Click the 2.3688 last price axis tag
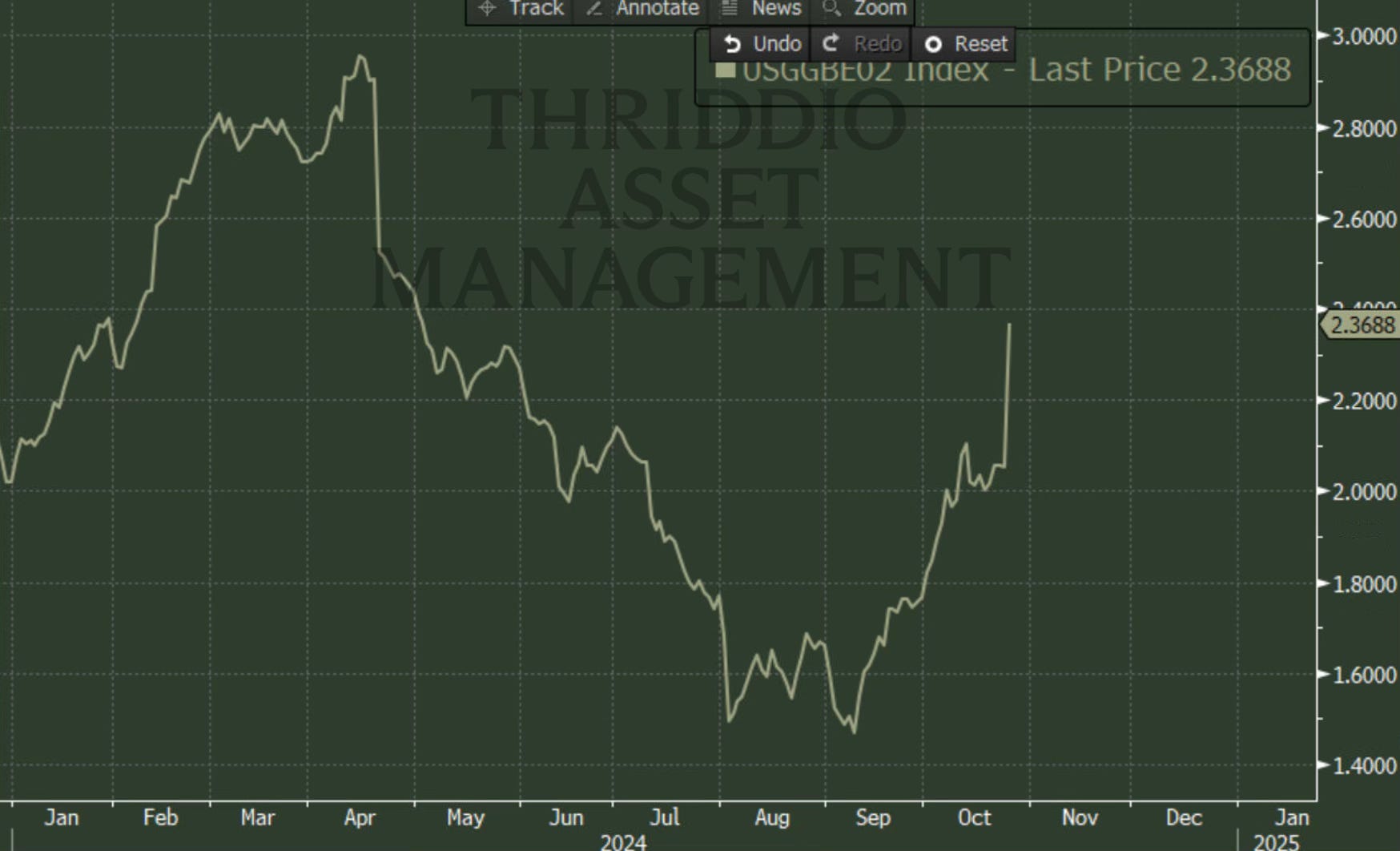The height and width of the screenshot is (851, 1400). tap(1359, 325)
